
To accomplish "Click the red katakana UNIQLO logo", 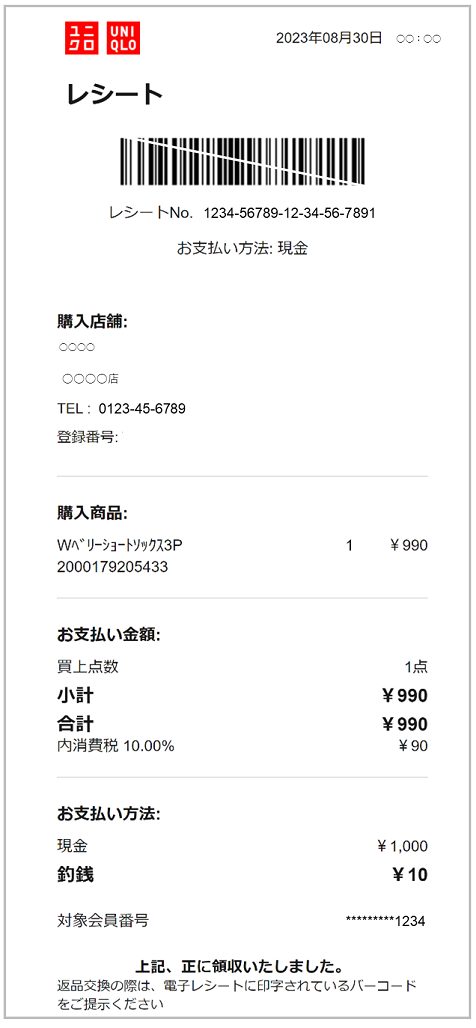I will point(82,38).
